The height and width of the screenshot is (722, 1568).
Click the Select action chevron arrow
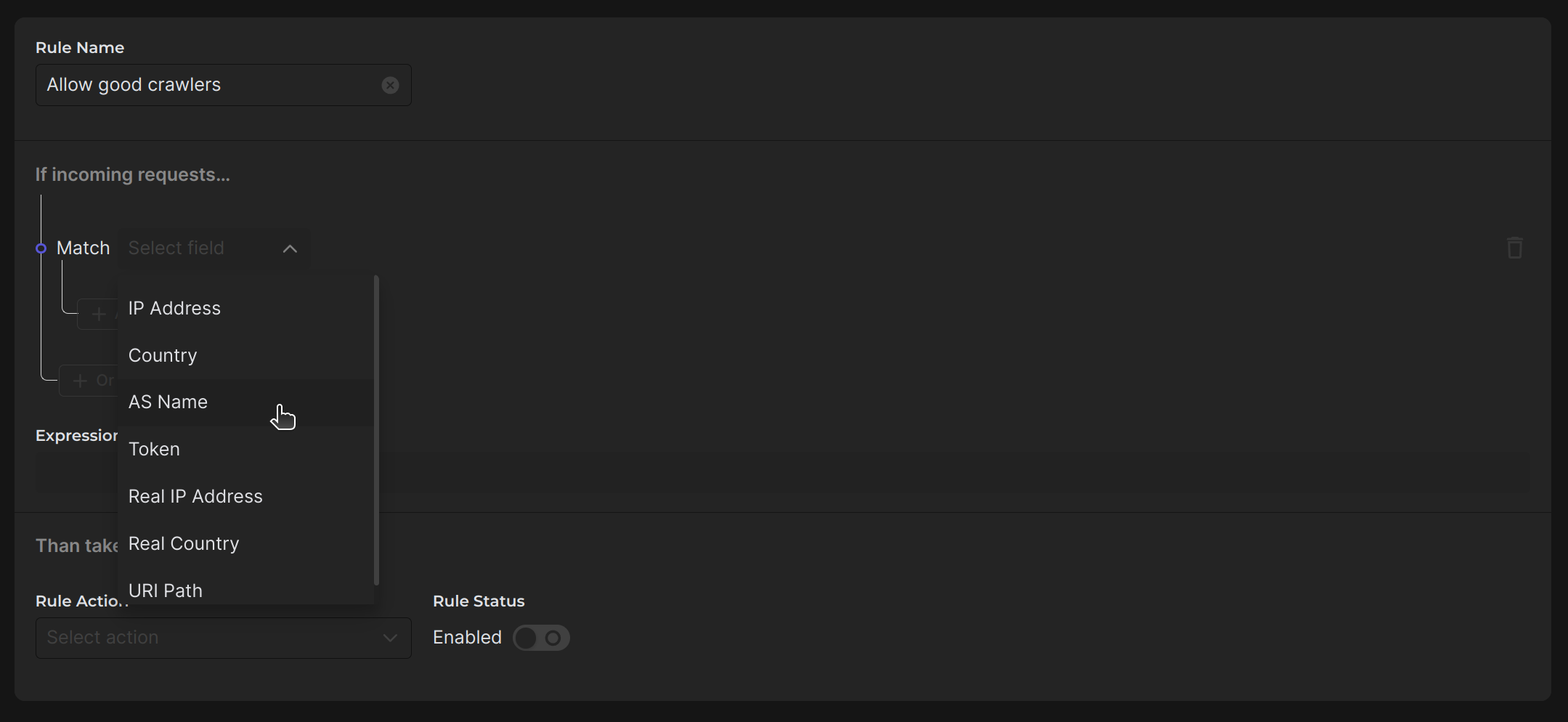[390, 638]
